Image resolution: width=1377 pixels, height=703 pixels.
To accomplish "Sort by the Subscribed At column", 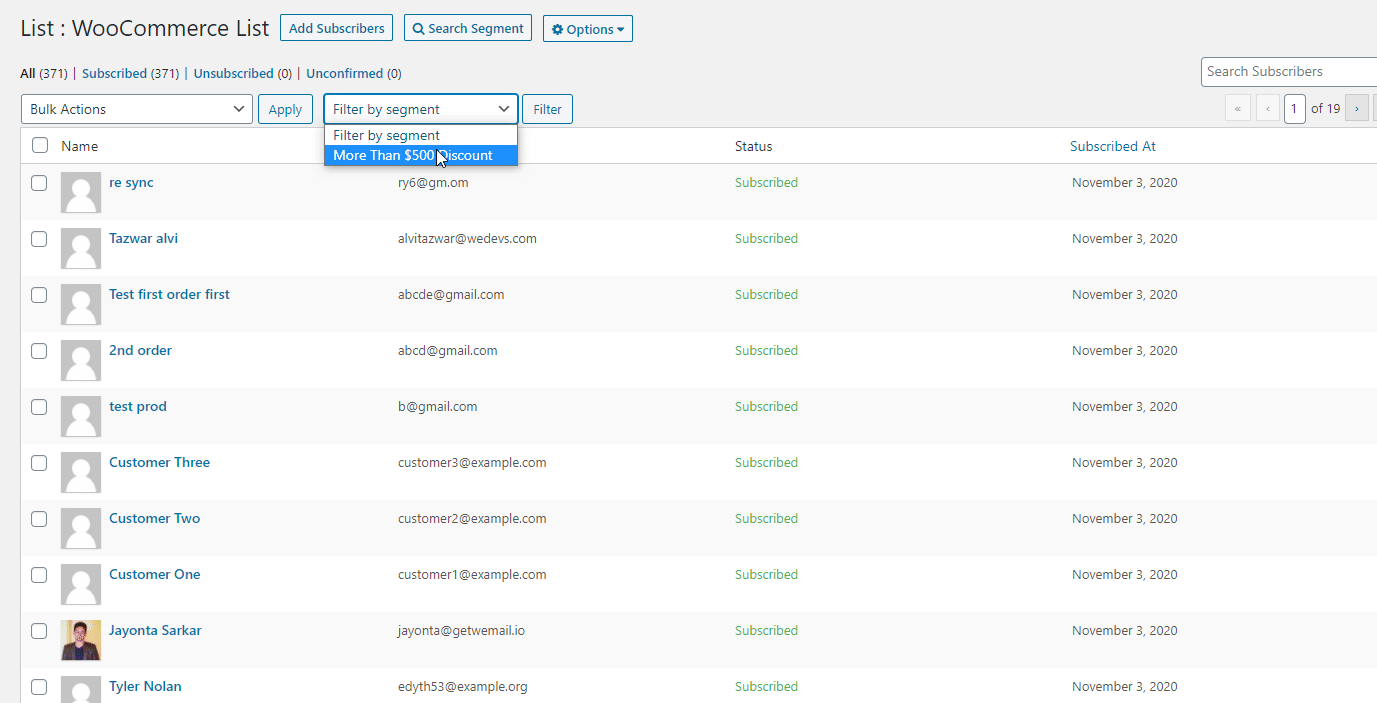I will [1112, 146].
